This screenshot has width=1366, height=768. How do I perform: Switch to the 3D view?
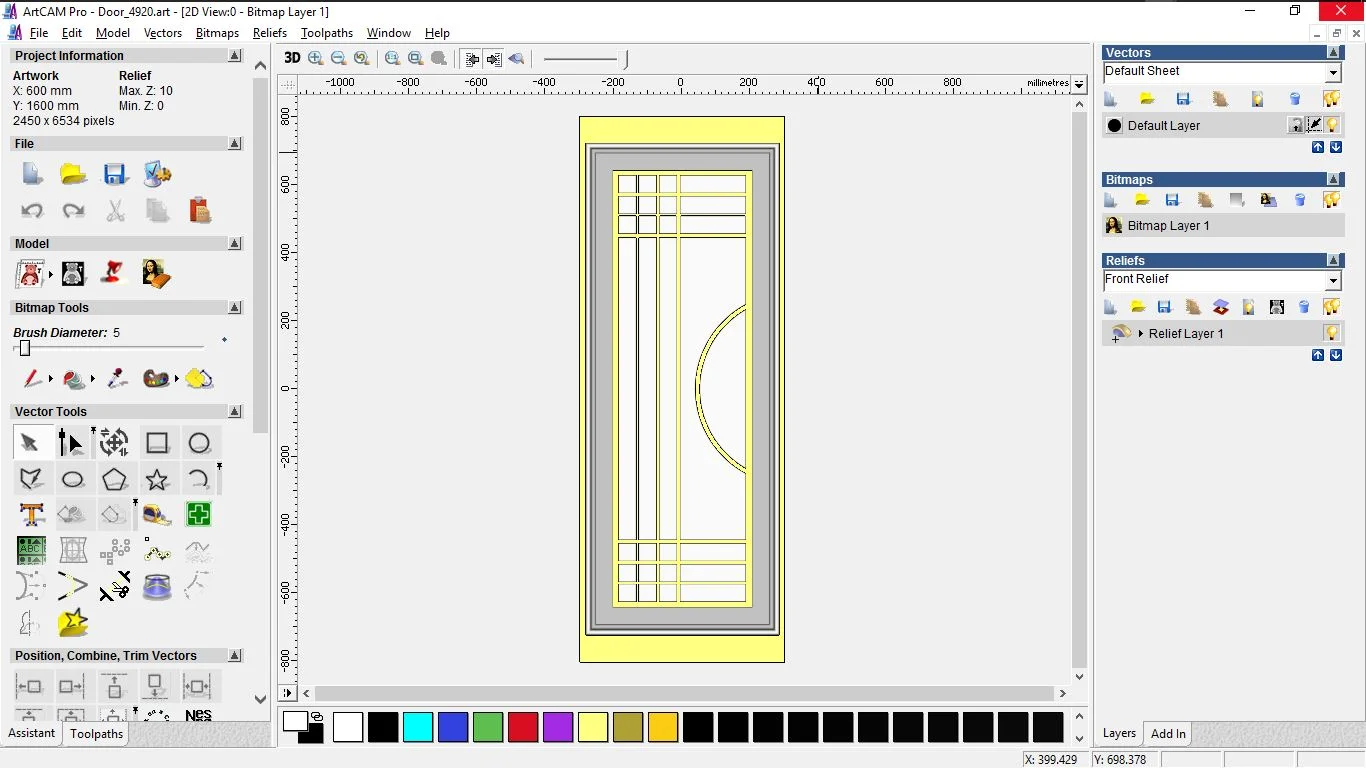coord(291,58)
